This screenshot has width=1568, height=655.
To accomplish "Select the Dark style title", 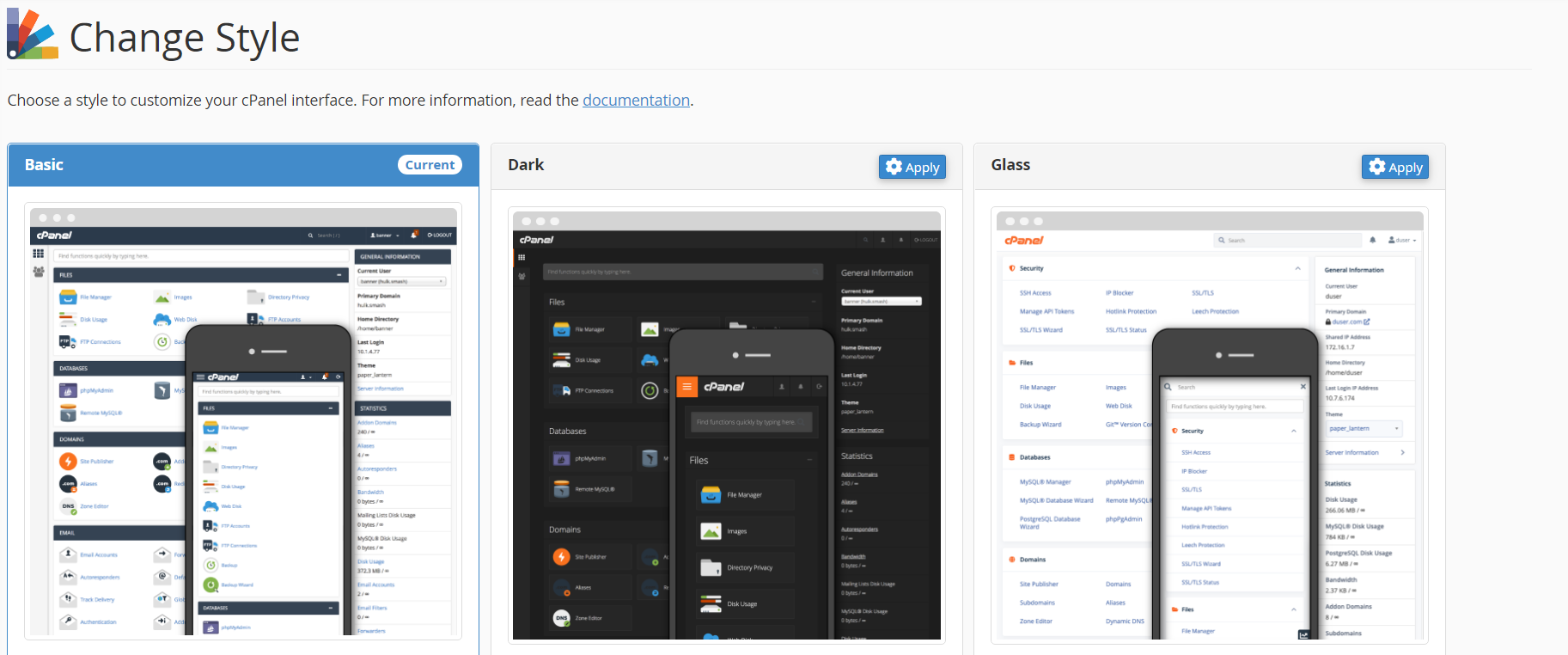I will (x=526, y=165).
